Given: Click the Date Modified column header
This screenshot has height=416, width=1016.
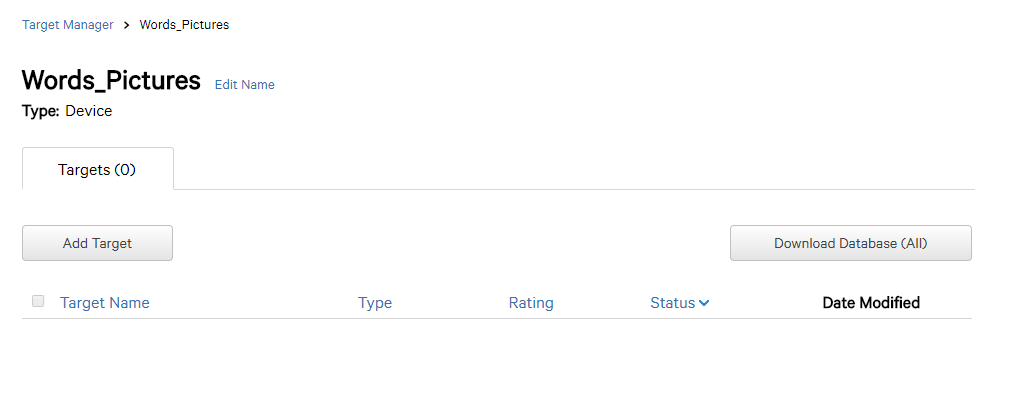Looking at the screenshot, I should (871, 303).
